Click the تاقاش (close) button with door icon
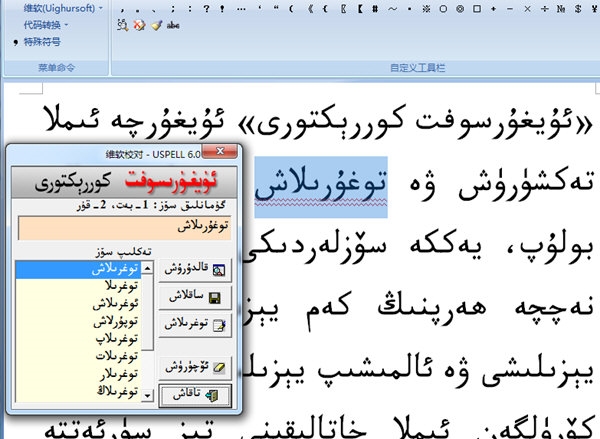The width and height of the screenshot is (600, 439). [x=195, y=395]
